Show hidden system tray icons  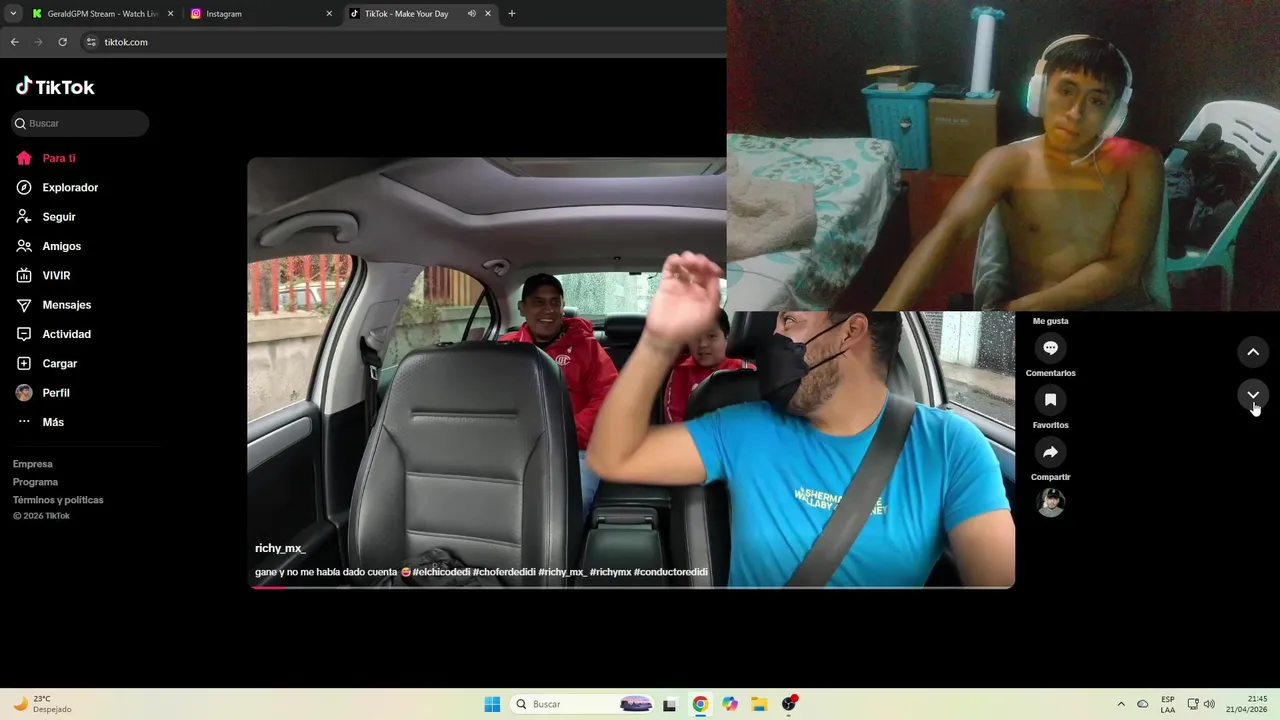click(1120, 704)
